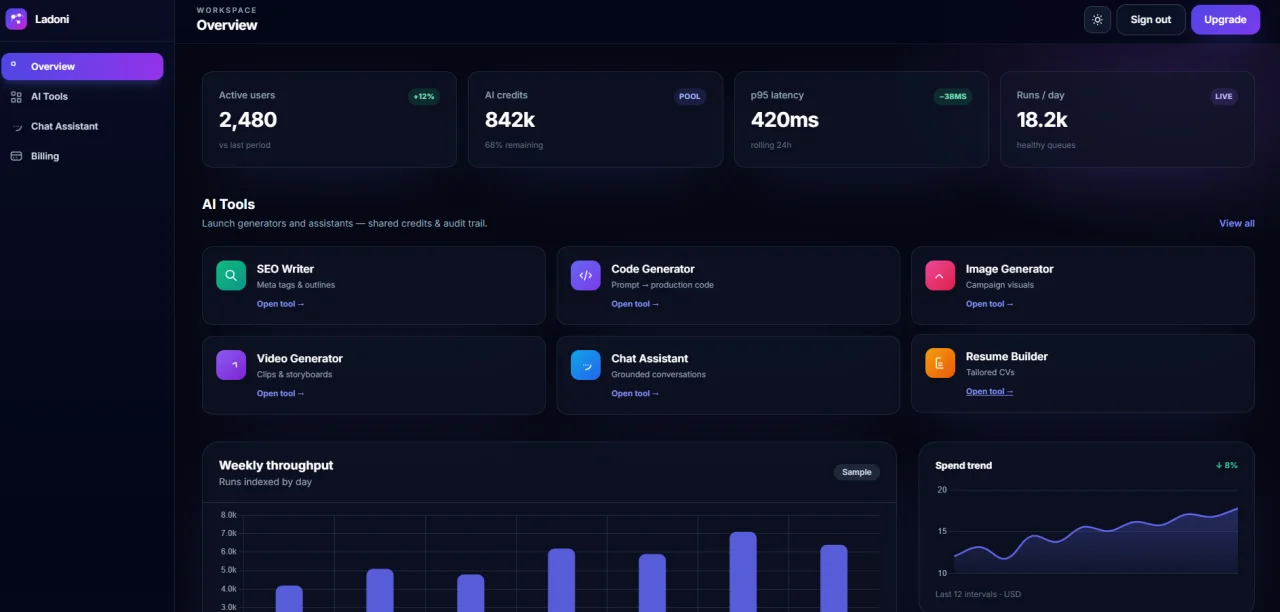Click the Sample badge on Weekly throughput
Screen dimensions: 1280x612
[857, 472]
